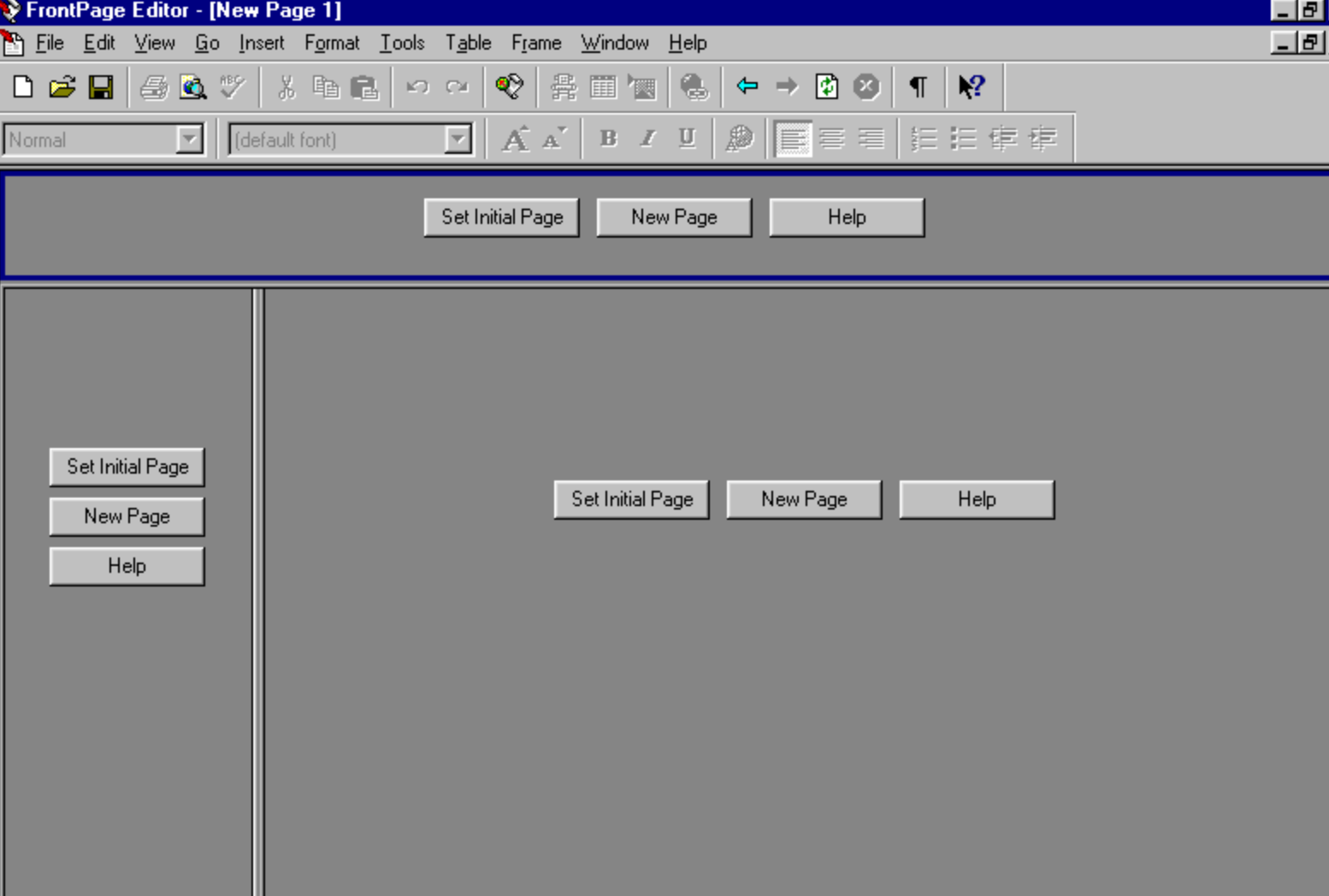The height and width of the screenshot is (896, 1329).
Task: Open a file using folder icon
Action: tap(62, 86)
